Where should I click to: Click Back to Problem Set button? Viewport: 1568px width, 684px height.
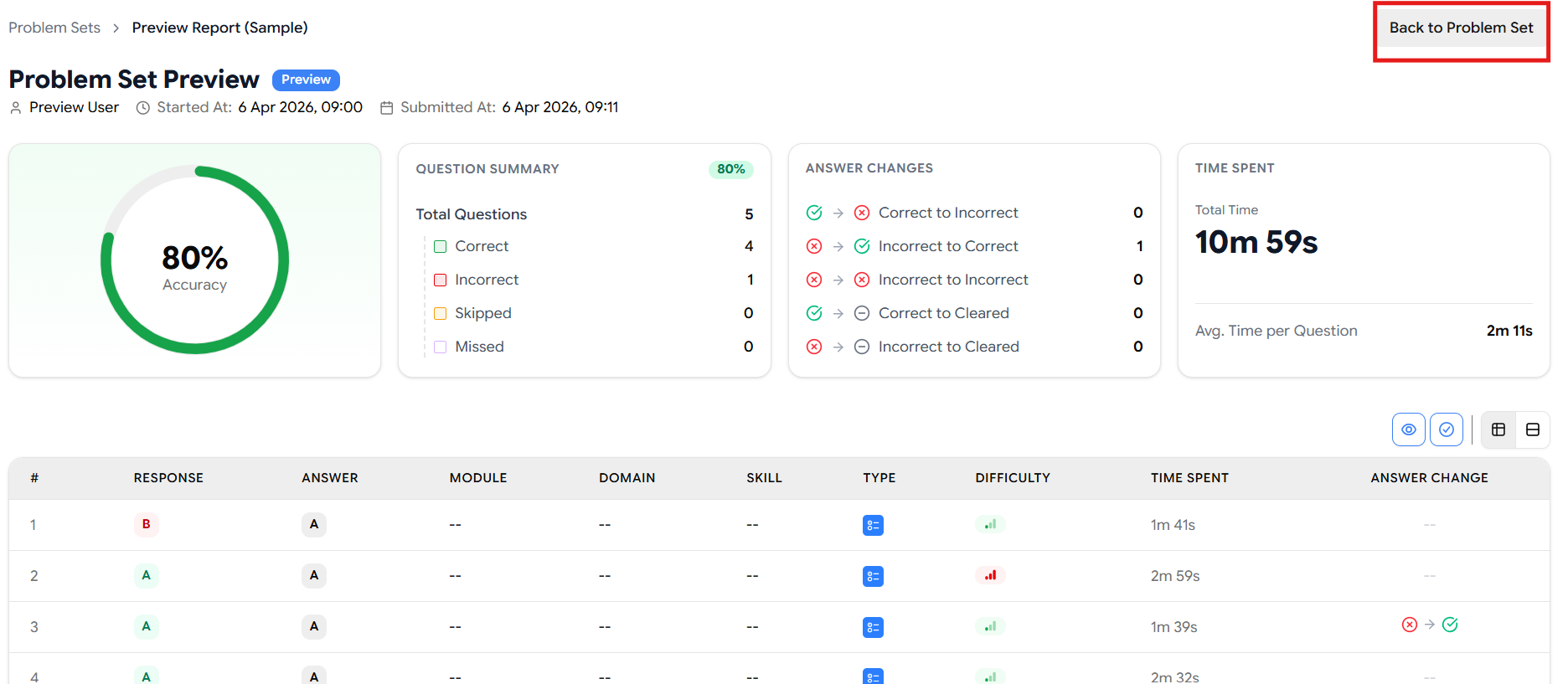(1461, 28)
